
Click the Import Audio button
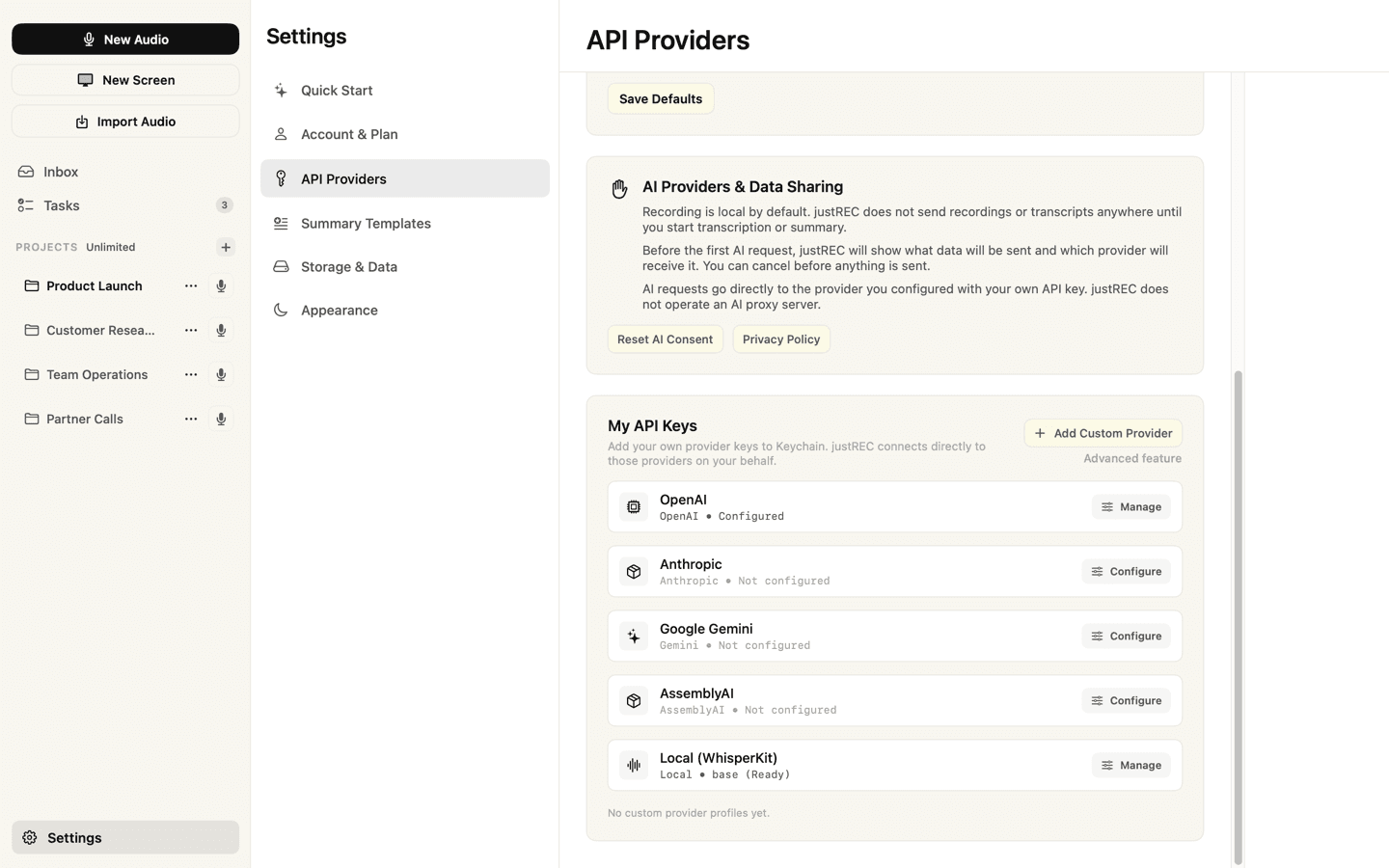(125, 122)
